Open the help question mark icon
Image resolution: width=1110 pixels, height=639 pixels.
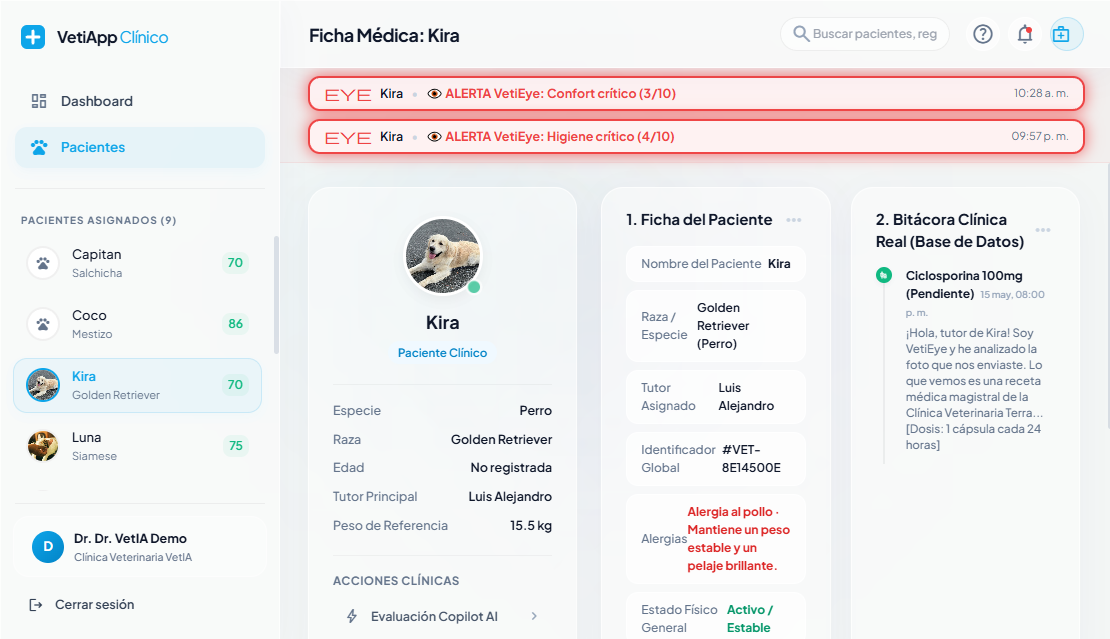(x=983, y=34)
